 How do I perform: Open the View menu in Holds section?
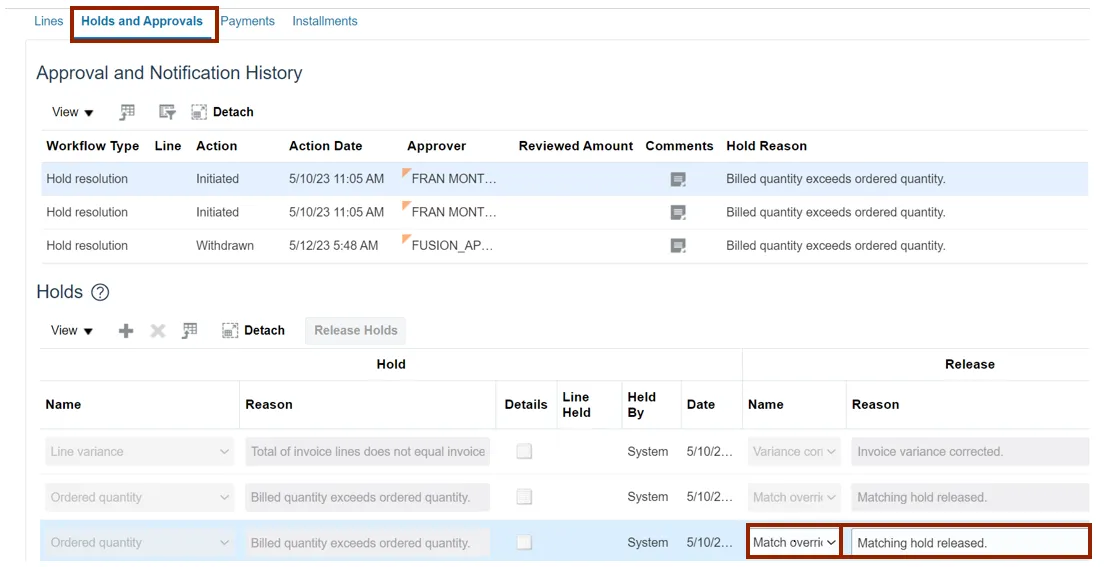pyautogui.click(x=72, y=331)
